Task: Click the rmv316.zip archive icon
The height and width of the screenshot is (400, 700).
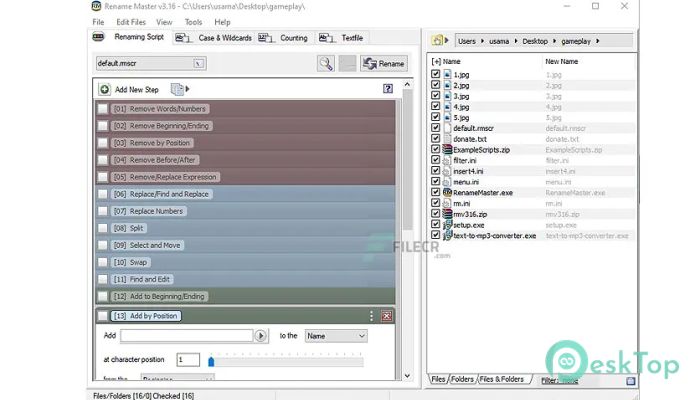Action: pyautogui.click(x=447, y=214)
